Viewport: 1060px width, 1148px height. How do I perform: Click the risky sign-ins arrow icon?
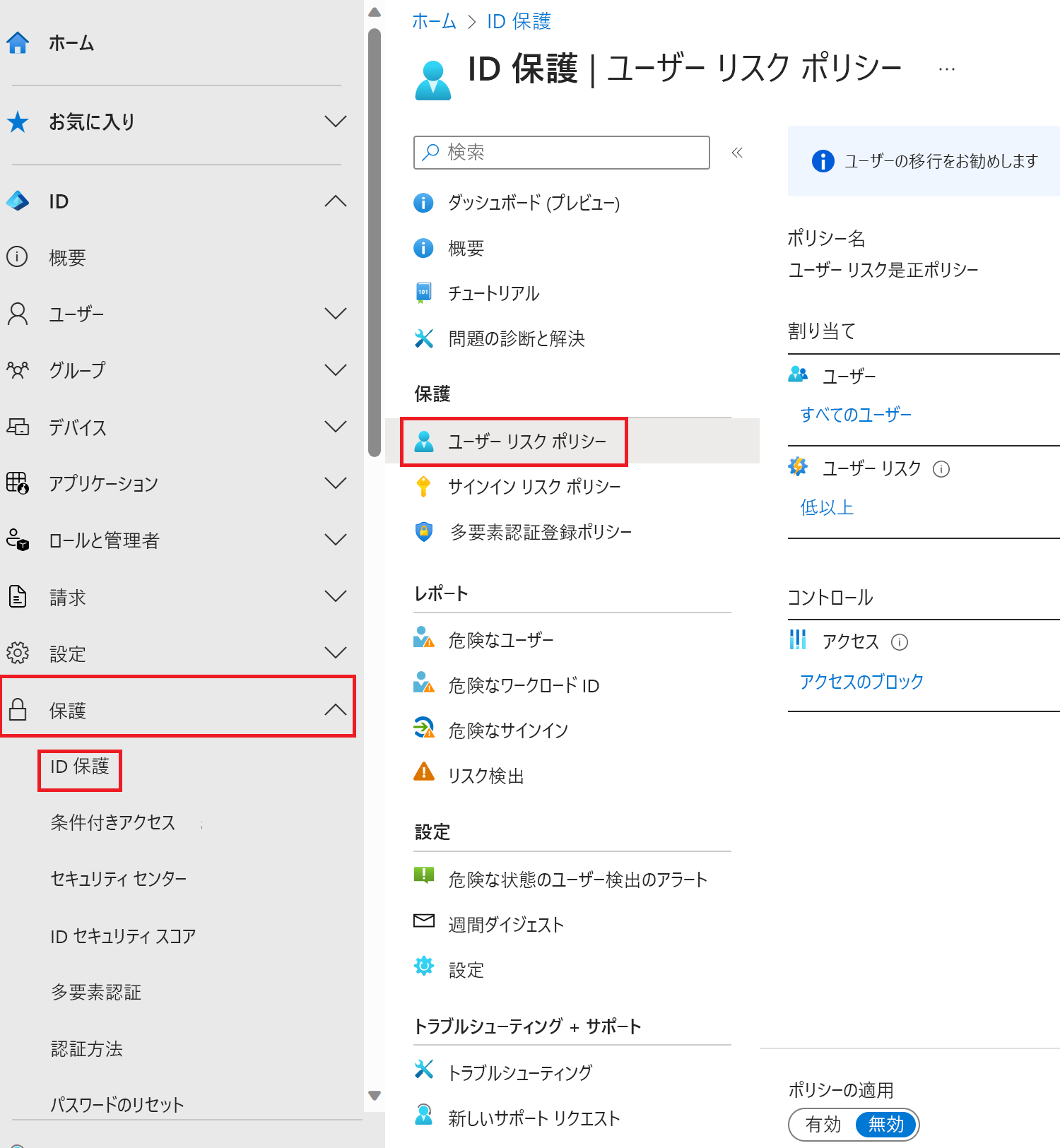pos(423,728)
